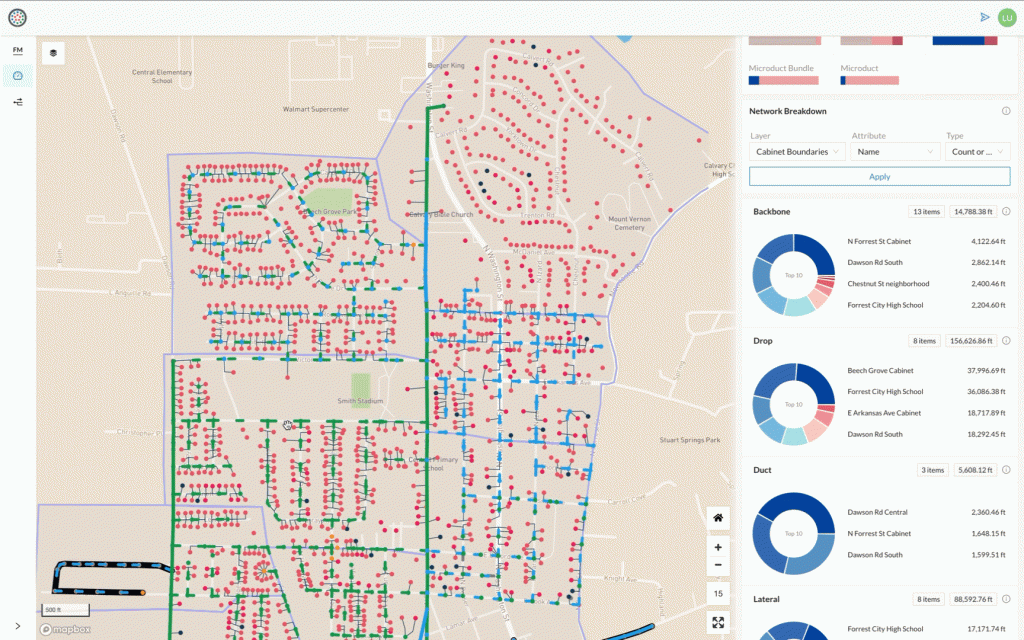Open the filter sliders sidebar icon
This screenshot has width=1024, height=640.
coord(18,102)
